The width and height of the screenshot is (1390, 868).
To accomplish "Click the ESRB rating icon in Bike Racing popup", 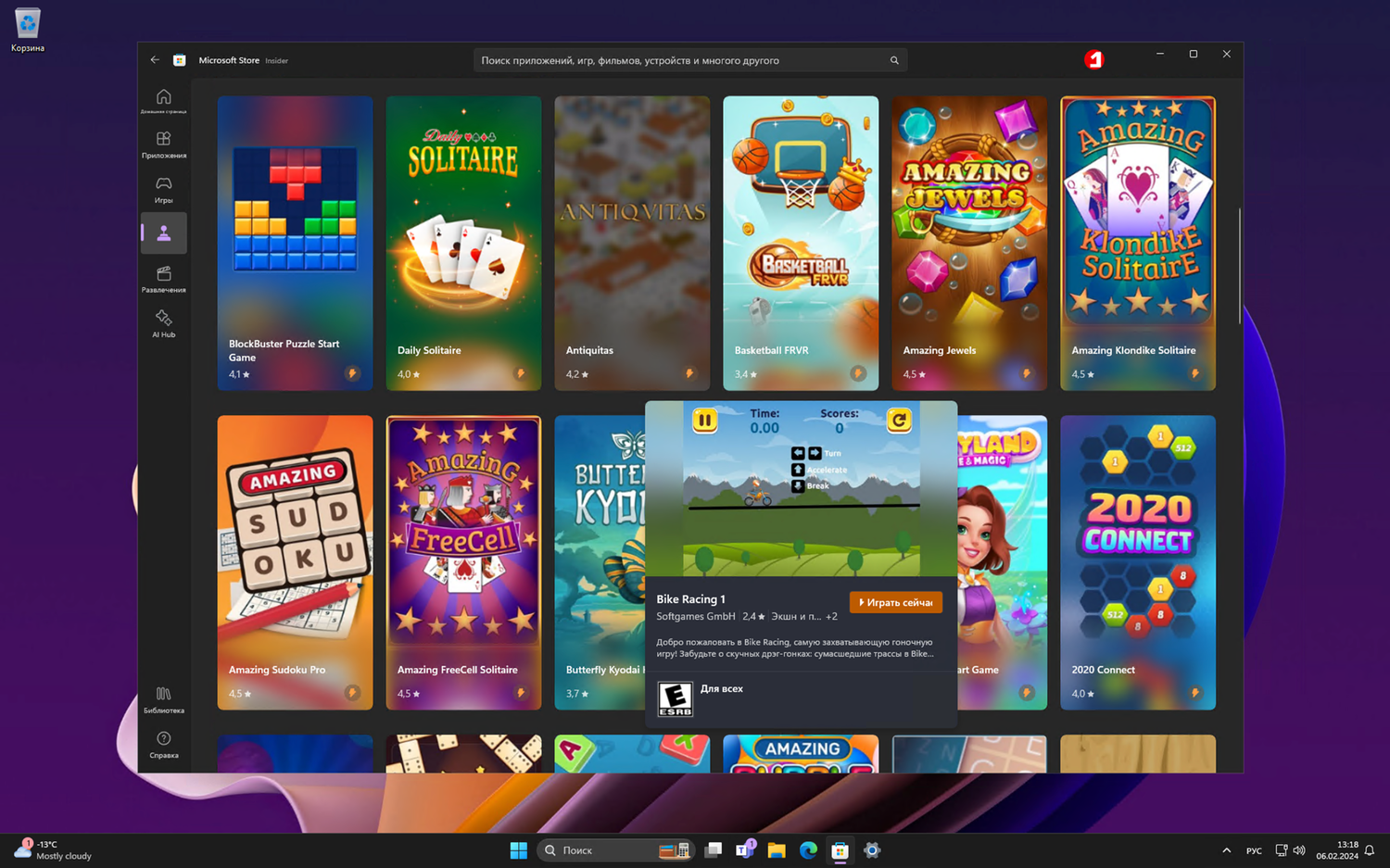I will point(675,698).
